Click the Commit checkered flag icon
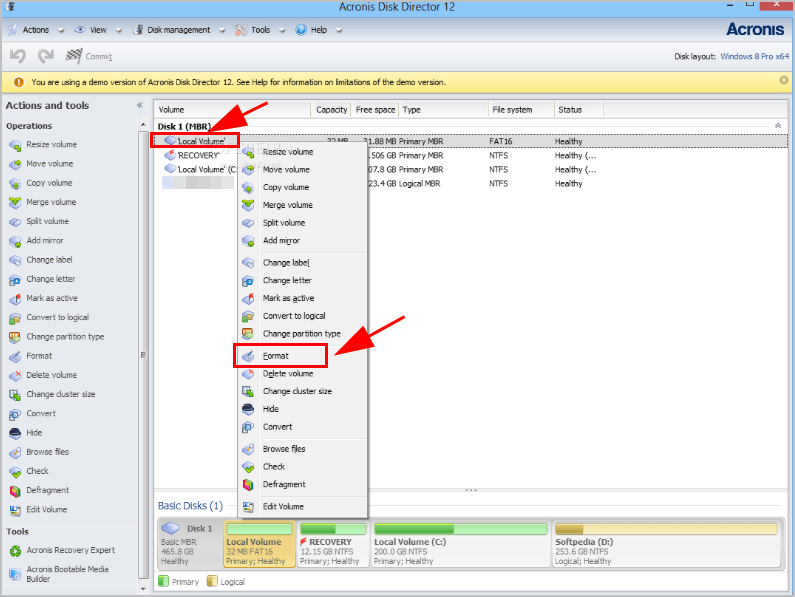The width and height of the screenshot is (795, 597). point(74,56)
